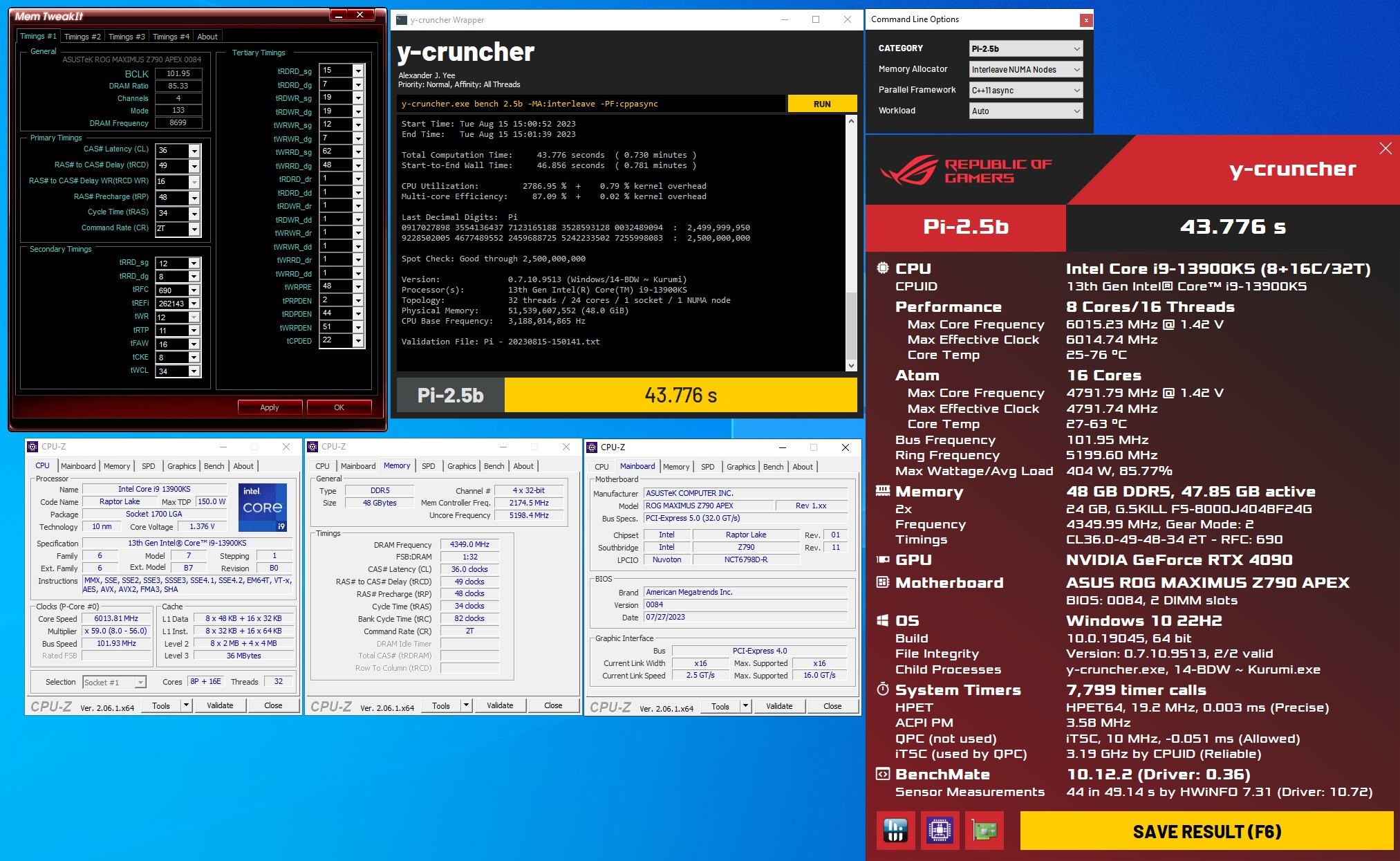
Task: Click the GPU section icon in BenchMate
Action: coord(883,559)
